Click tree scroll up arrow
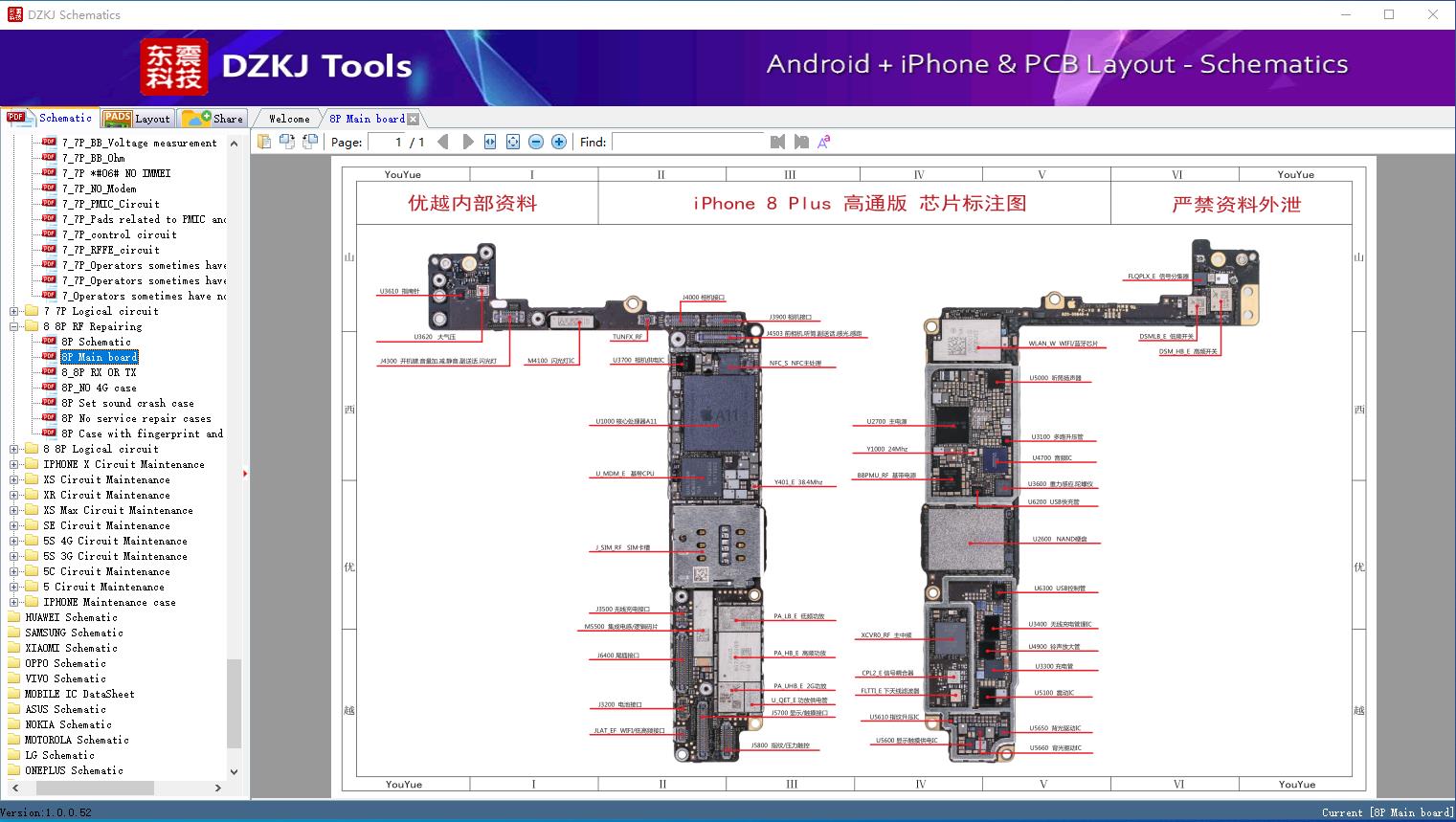 point(235,142)
